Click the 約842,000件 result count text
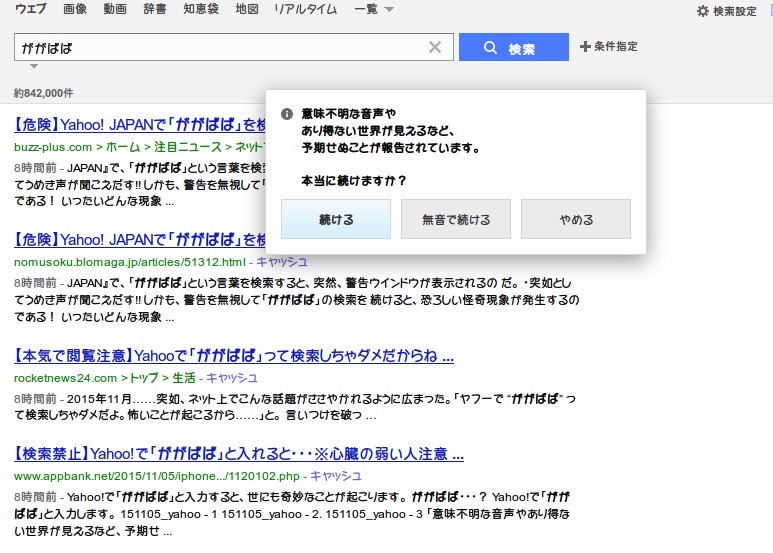The width and height of the screenshot is (773, 553). pos(43,93)
